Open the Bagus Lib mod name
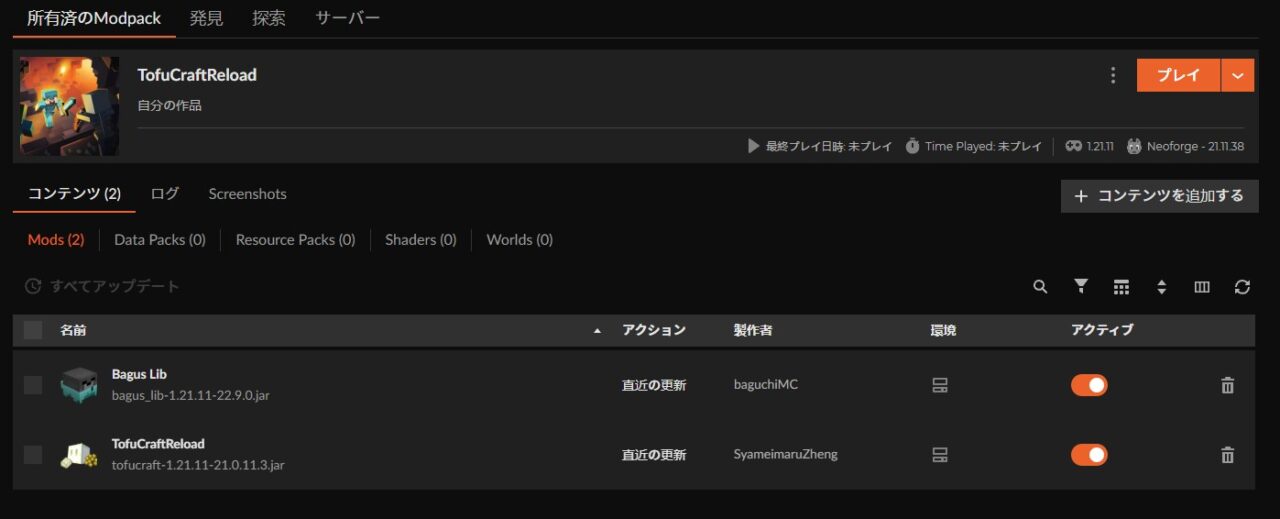This screenshot has height=519, width=1280. (139, 375)
